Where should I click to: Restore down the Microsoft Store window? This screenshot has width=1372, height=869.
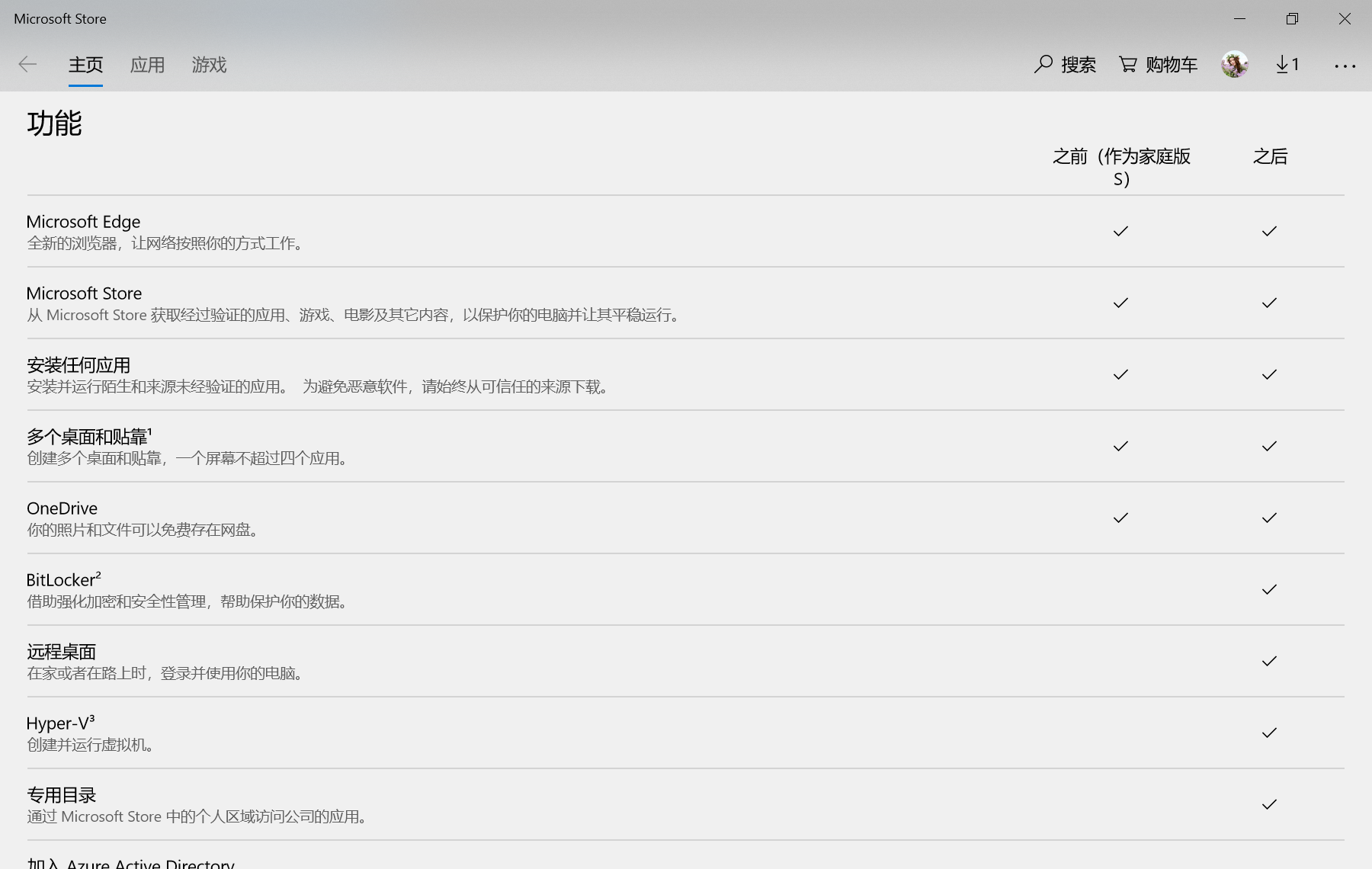pos(1292,18)
